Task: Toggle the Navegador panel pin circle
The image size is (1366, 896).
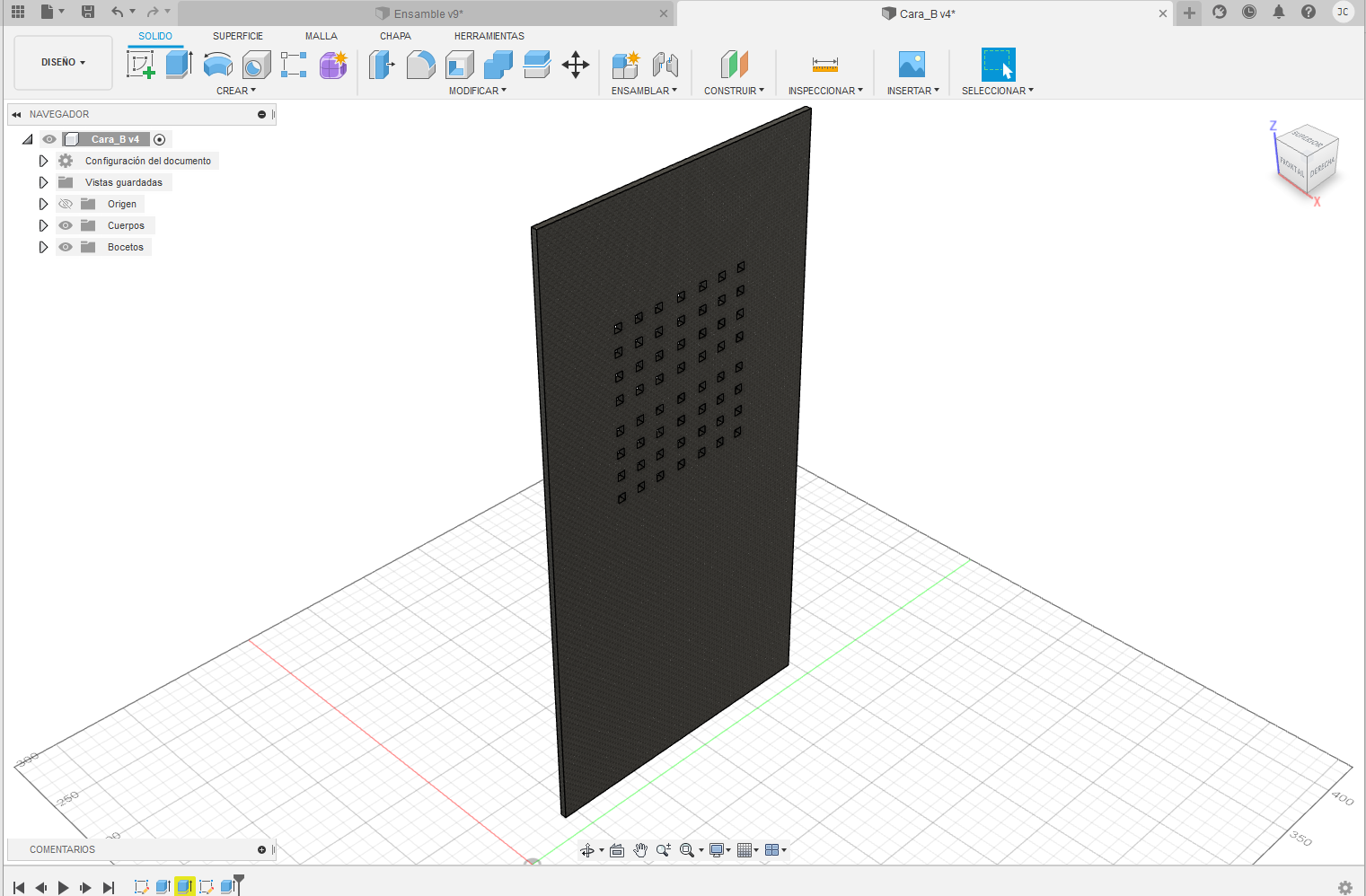Action: click(261, 114)
